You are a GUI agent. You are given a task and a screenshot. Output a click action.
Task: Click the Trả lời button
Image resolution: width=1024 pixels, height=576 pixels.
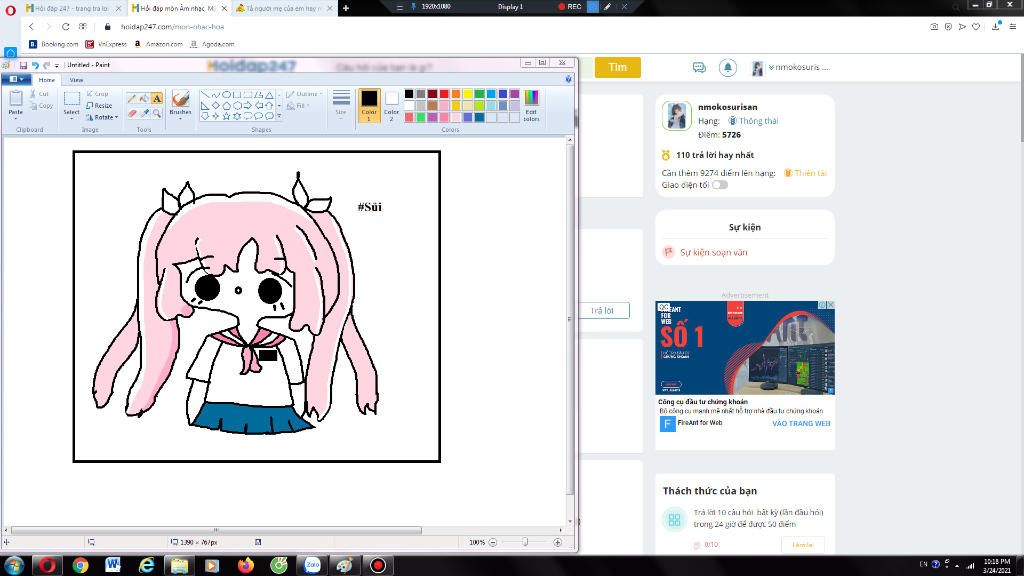(x=602, y=310)
